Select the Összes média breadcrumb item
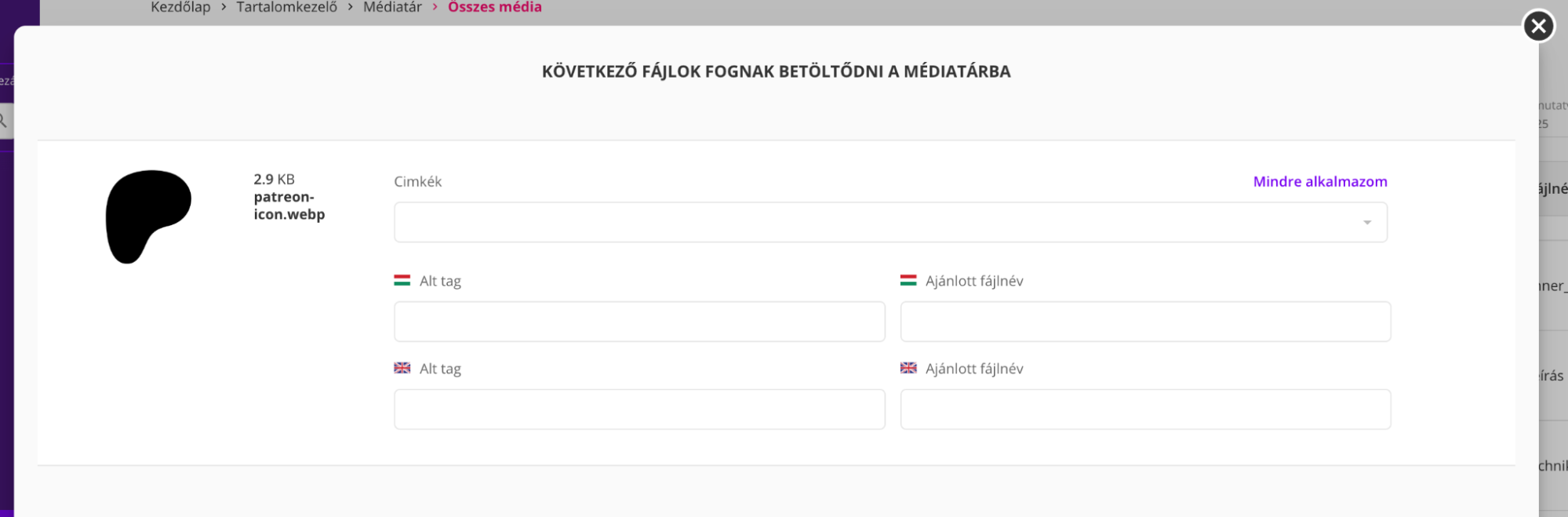The width and height of the screenshot is (1568, 517). pos(494,7)
